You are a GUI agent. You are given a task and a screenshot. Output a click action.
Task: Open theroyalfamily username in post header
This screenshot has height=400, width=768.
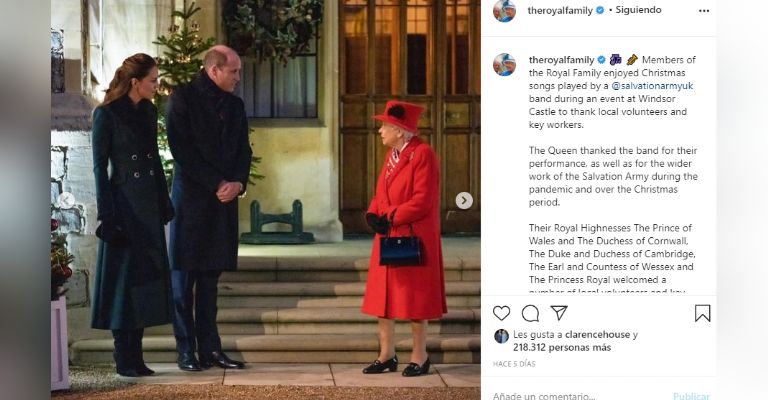[x=560, y=11]
